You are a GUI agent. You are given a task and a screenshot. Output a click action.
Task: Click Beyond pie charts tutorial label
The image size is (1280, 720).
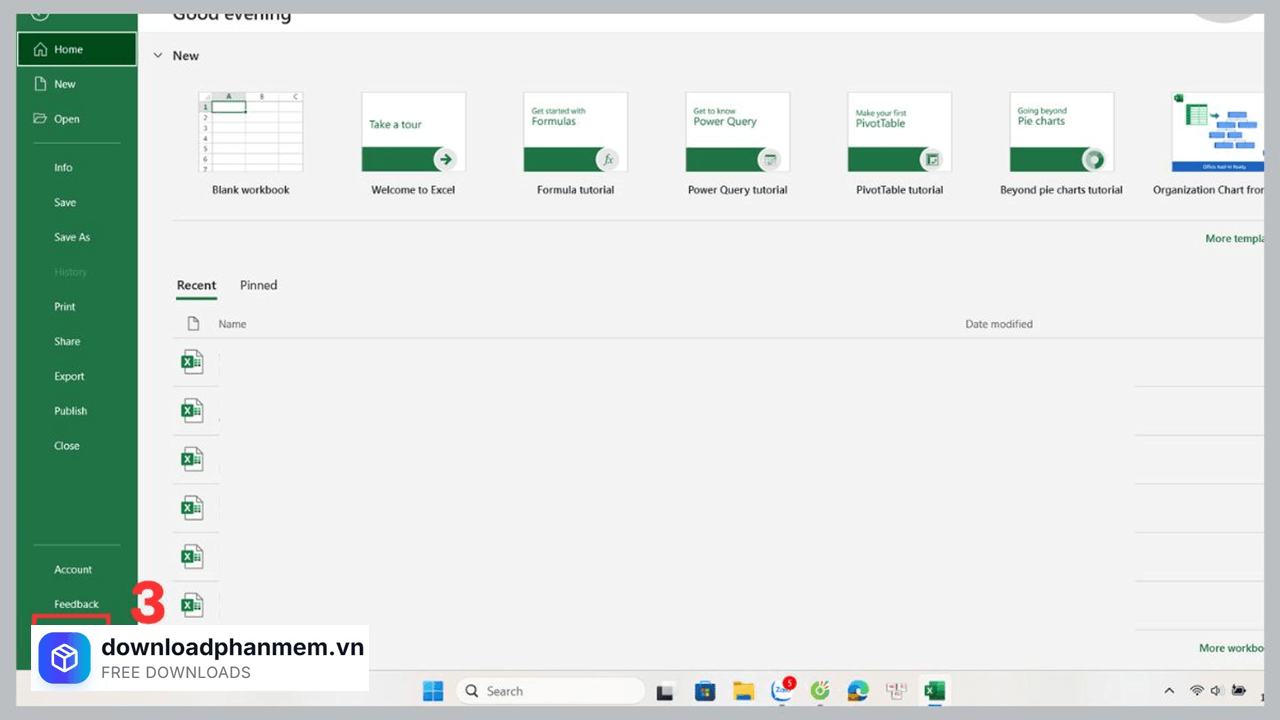1061,190
